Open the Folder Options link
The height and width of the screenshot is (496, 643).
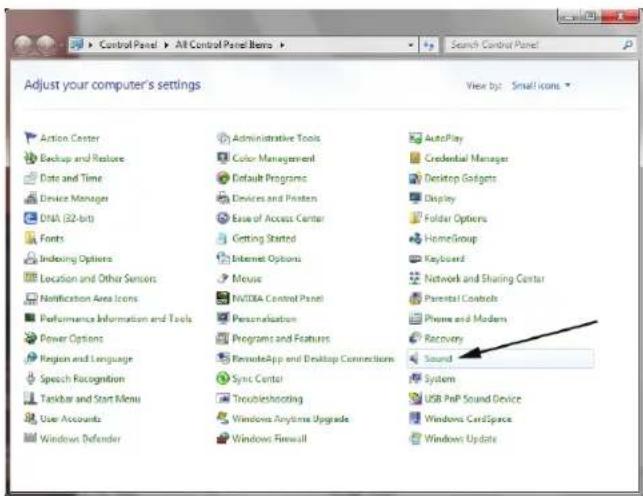pyautogui.click(x=456, y=218)
